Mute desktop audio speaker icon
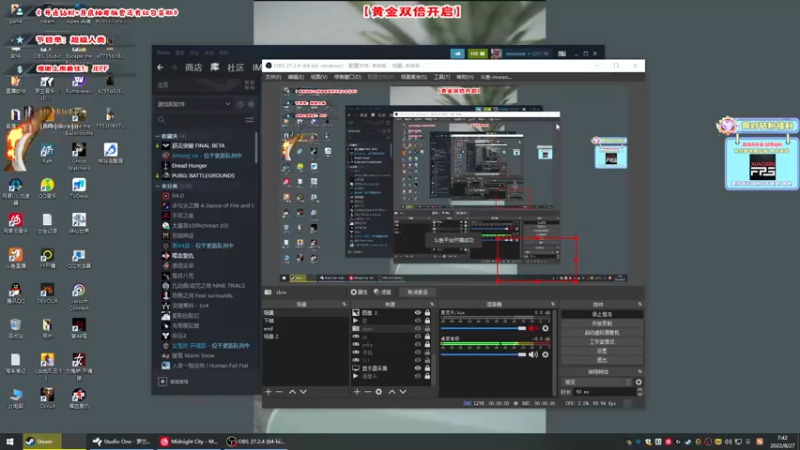Image resolution: width=800 pixels, height=450 pixels. [533, 355]
